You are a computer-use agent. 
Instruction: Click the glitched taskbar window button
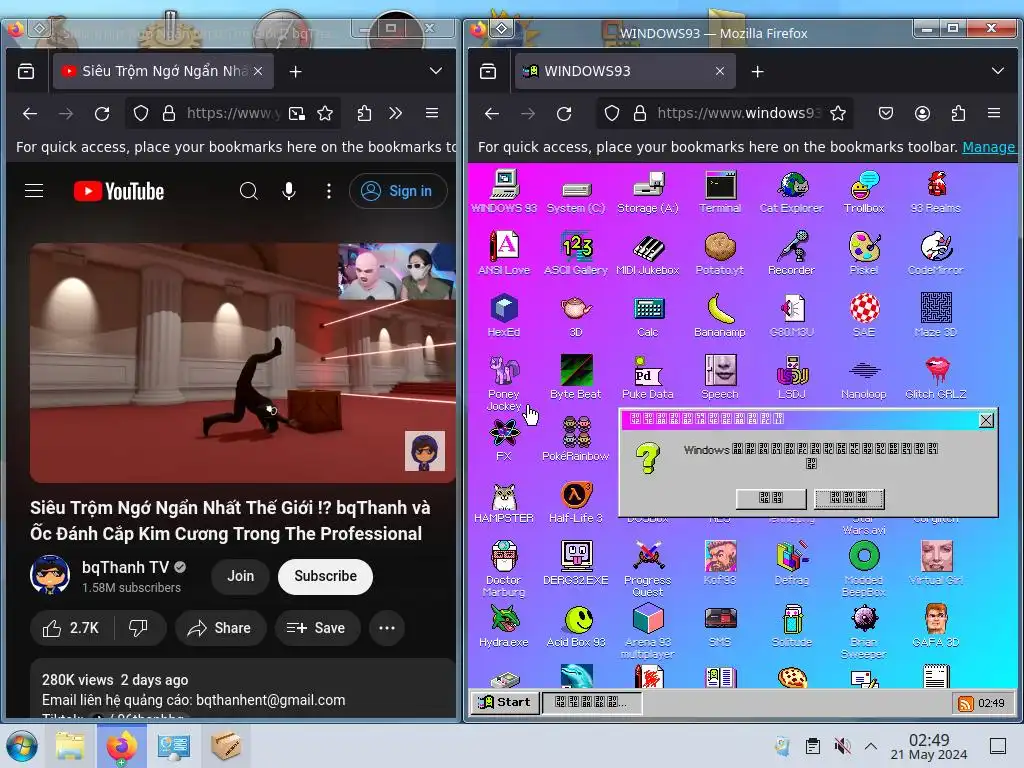pyautogui.click(x=591, y=703)
